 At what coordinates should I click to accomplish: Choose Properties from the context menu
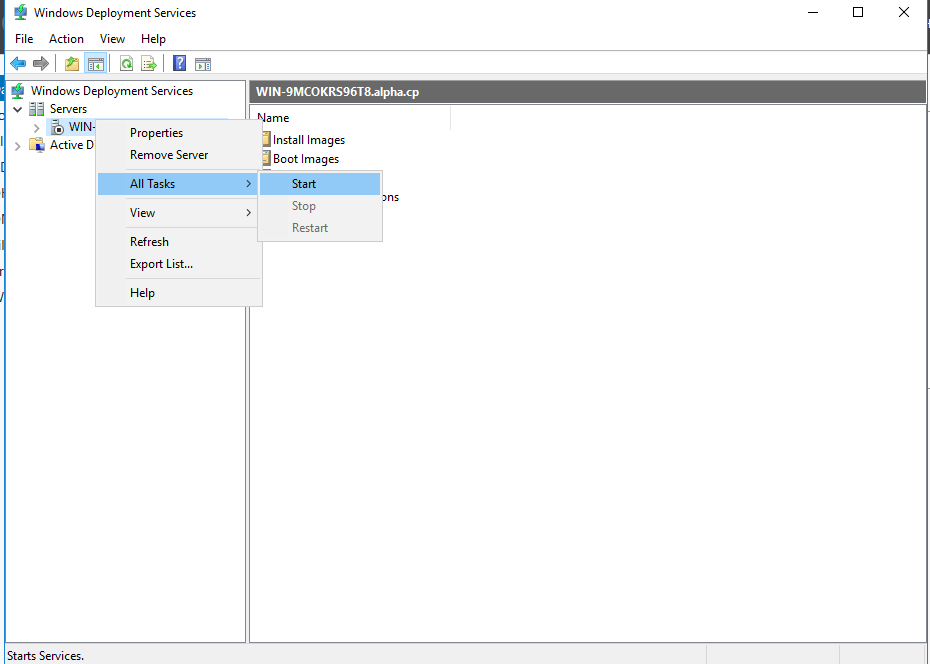[x=179, y=133]
